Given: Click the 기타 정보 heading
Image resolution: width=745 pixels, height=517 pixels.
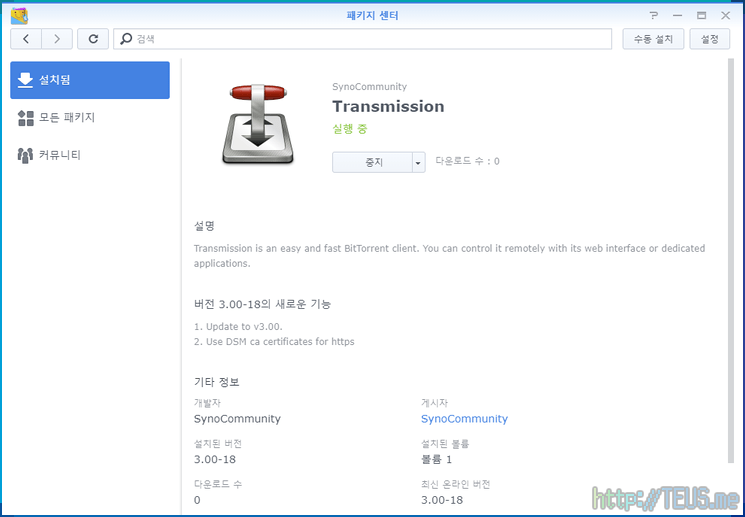Looking at the screenshot, I should point(217,382).
